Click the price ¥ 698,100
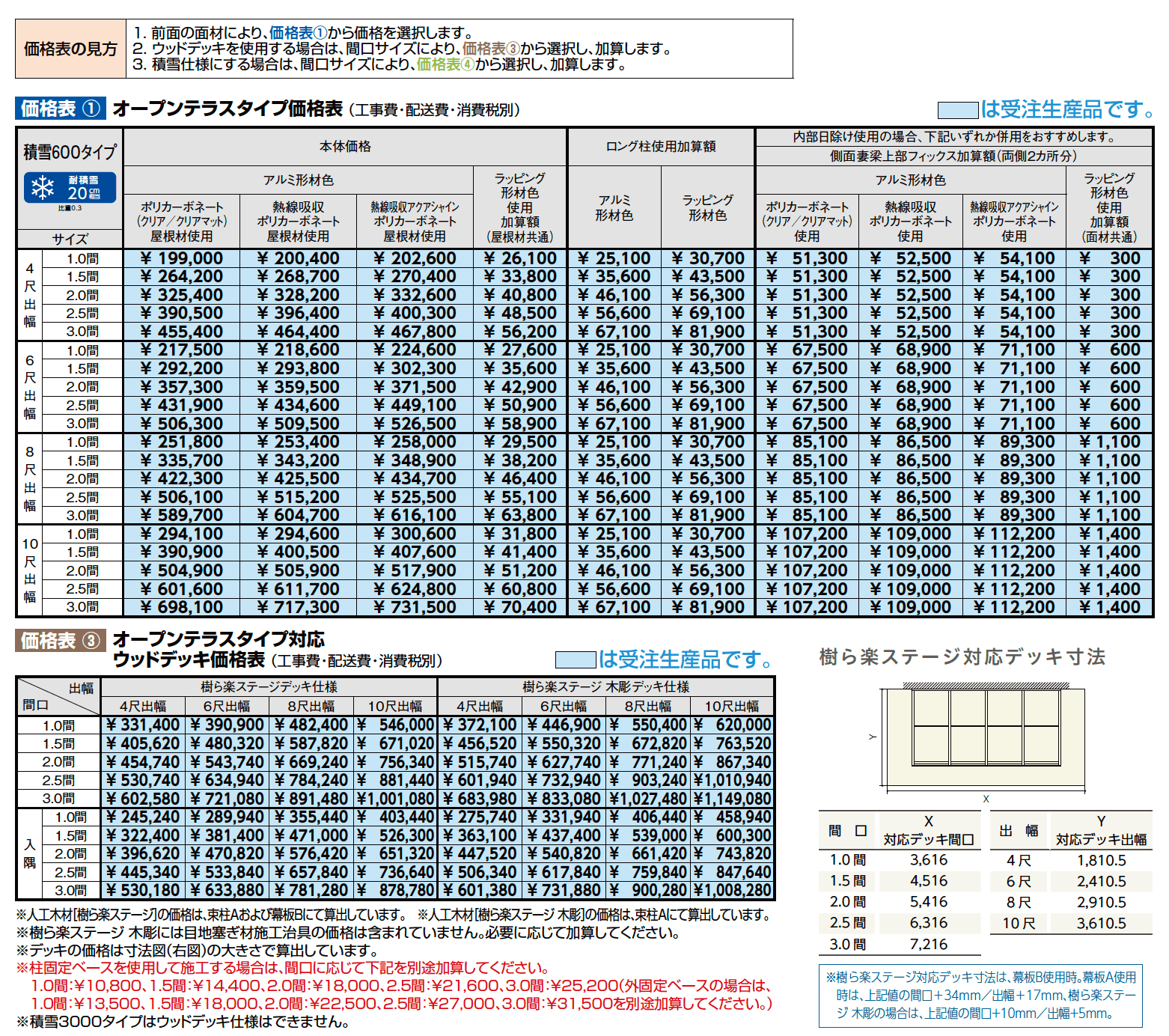 (181, 607)
